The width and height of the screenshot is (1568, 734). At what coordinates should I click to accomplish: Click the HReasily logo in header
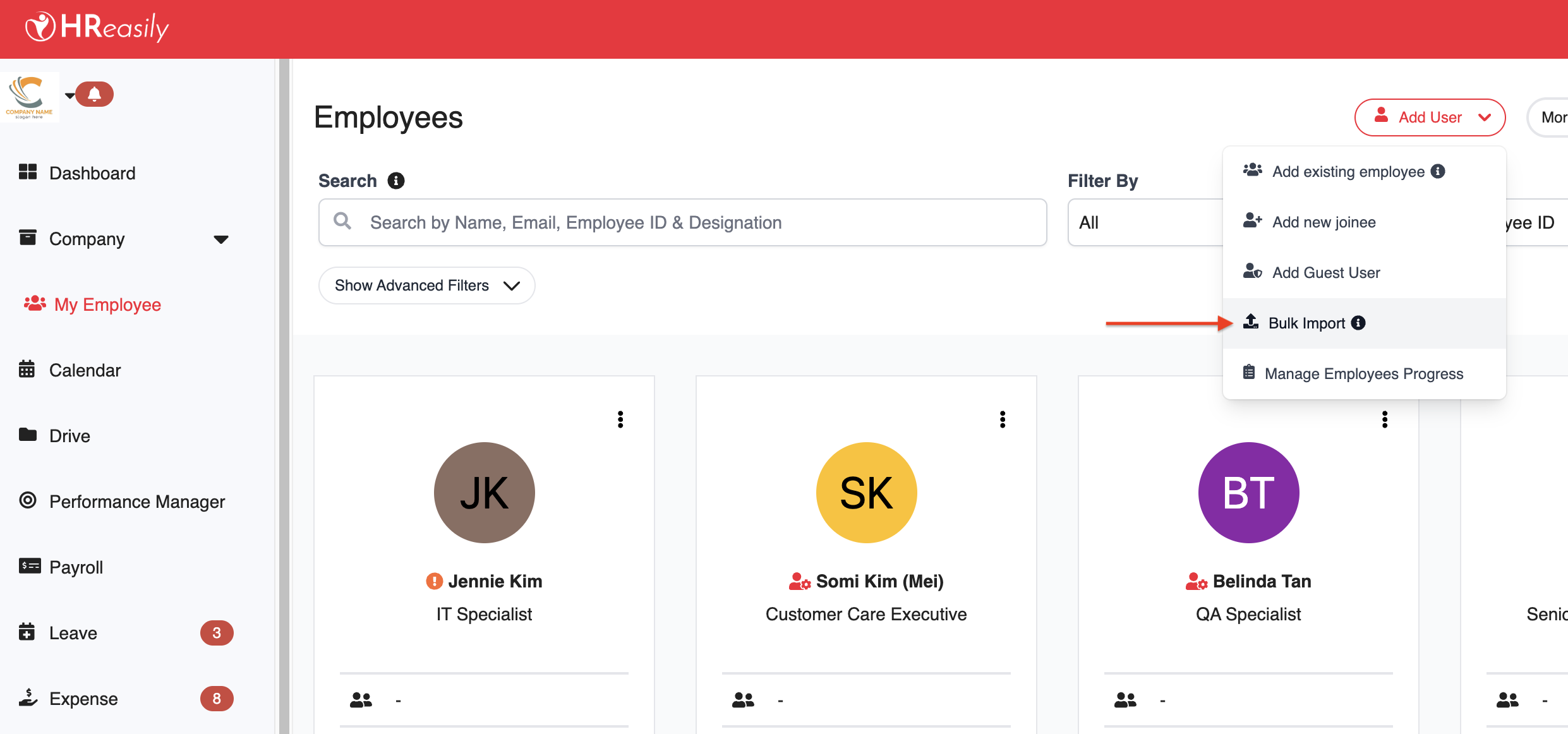click(97, 28)
